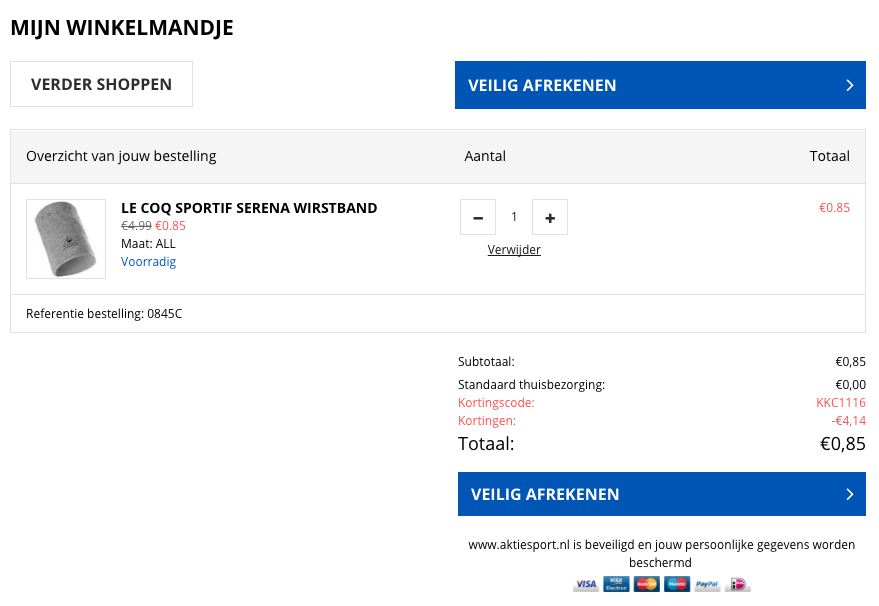Screen dimensions: 879x606
Task: Click the discount code KKC1116
Action: click(840, 403)
